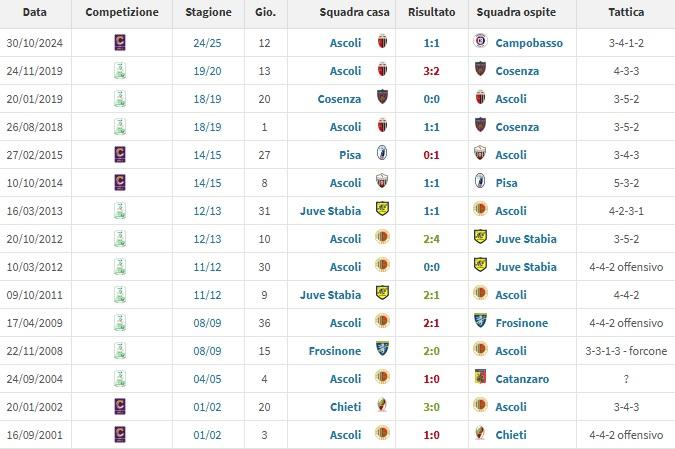Viewport: 675px width, 449px height.
Task: Click the Campobasso club crest icon
Action: [x=482, y=43]
